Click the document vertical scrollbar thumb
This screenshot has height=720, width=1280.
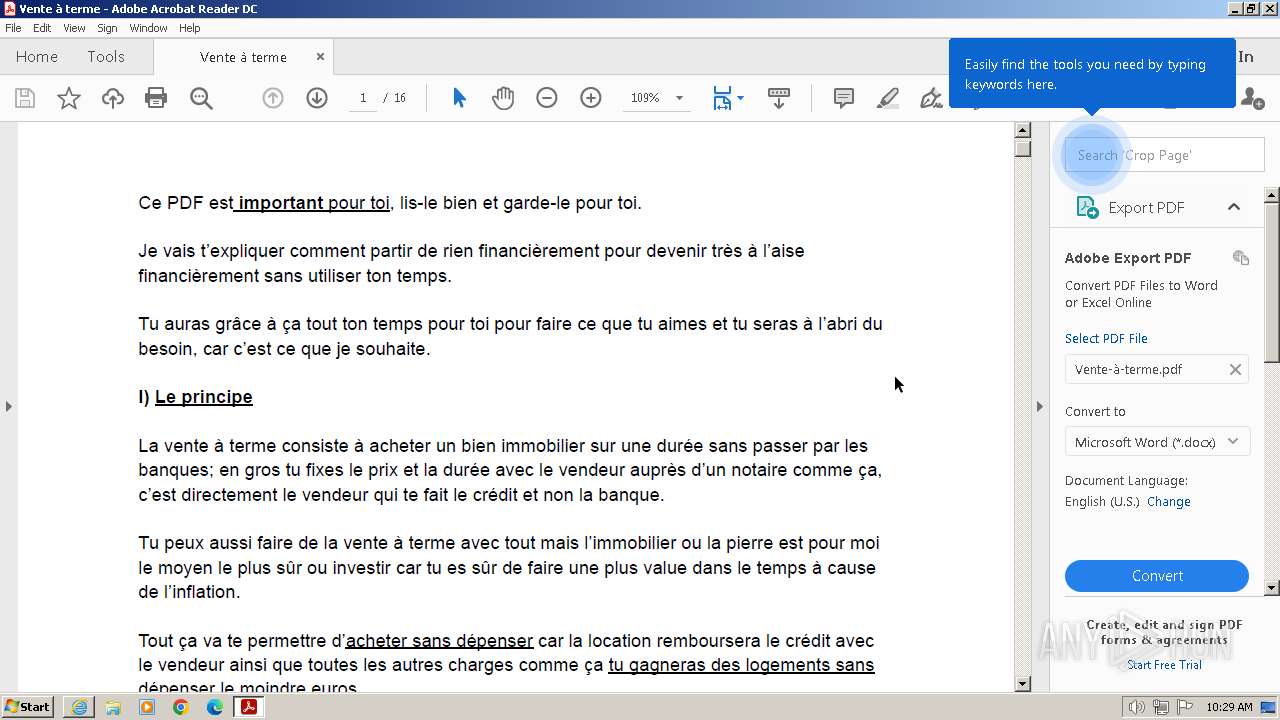(x=1022, y=148)
